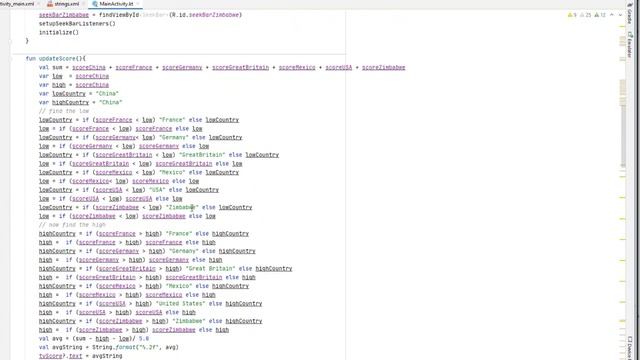Click 'scoreZimbabwe' at end of sum line
The height and width of the screenshot is (360, 640).
point(383,67)
